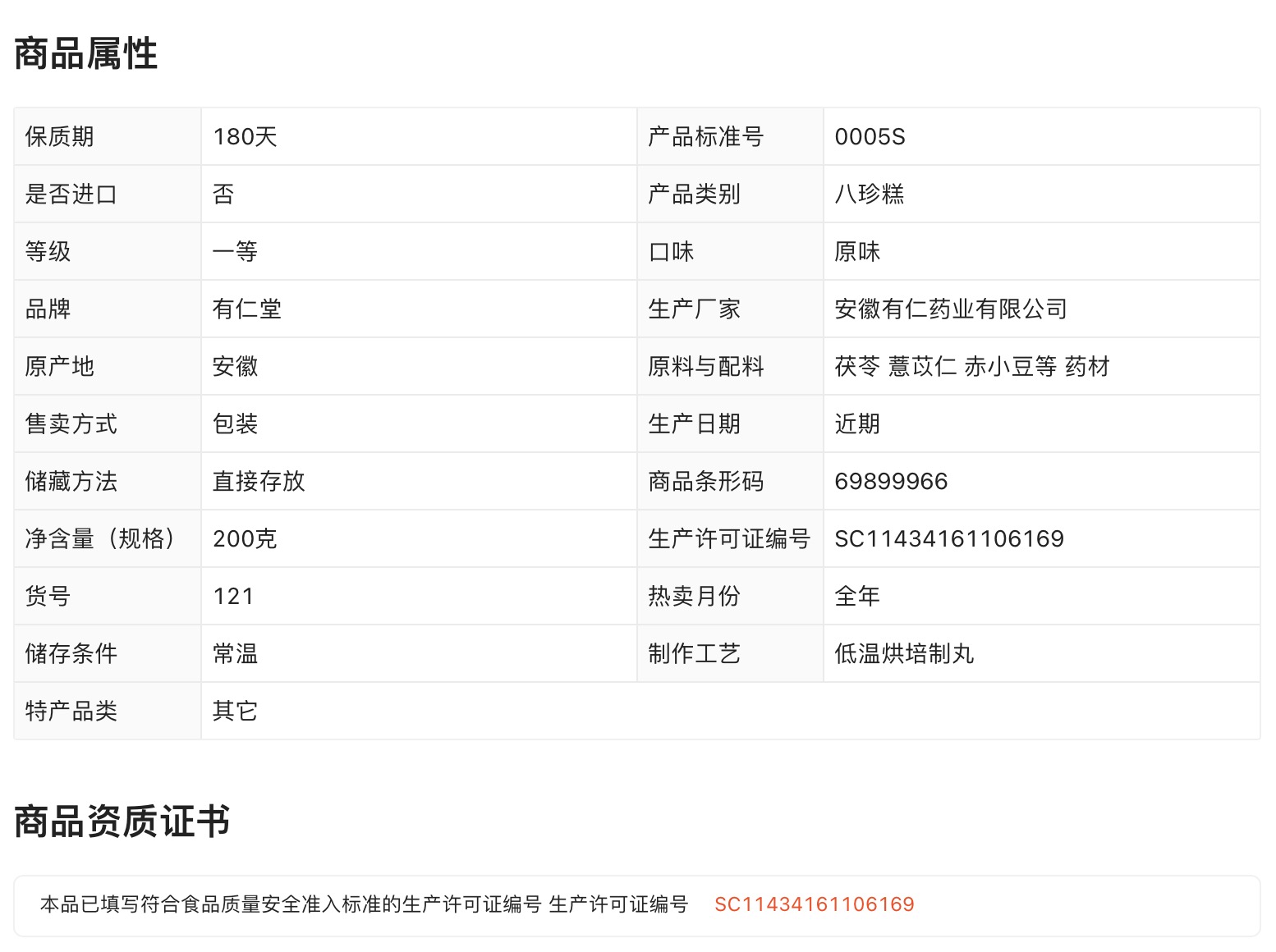This screenshot has height=952, width=1276.
Task: Select manufacturer 安徽有仁药业有限公司
Action: [950, 309]
